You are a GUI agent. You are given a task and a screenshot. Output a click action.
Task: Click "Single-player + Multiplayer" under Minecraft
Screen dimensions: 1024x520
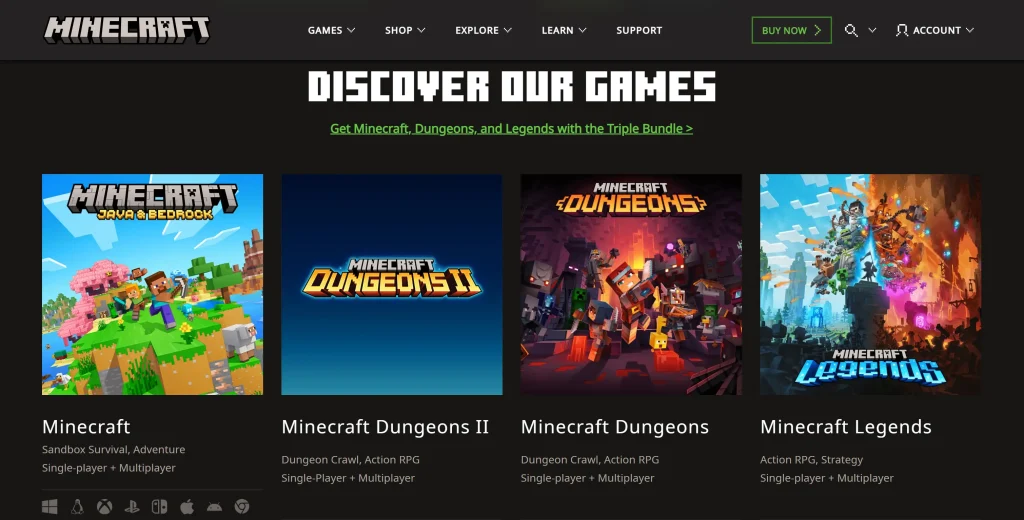click(x=108, y=468)
